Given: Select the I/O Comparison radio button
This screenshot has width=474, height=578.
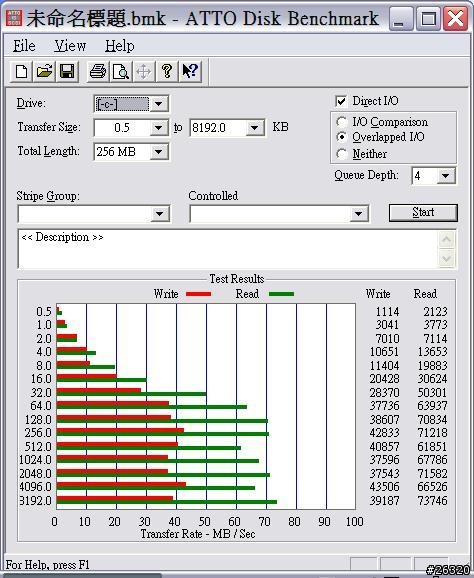Looking at the screenshot, I should coord(342,122).
